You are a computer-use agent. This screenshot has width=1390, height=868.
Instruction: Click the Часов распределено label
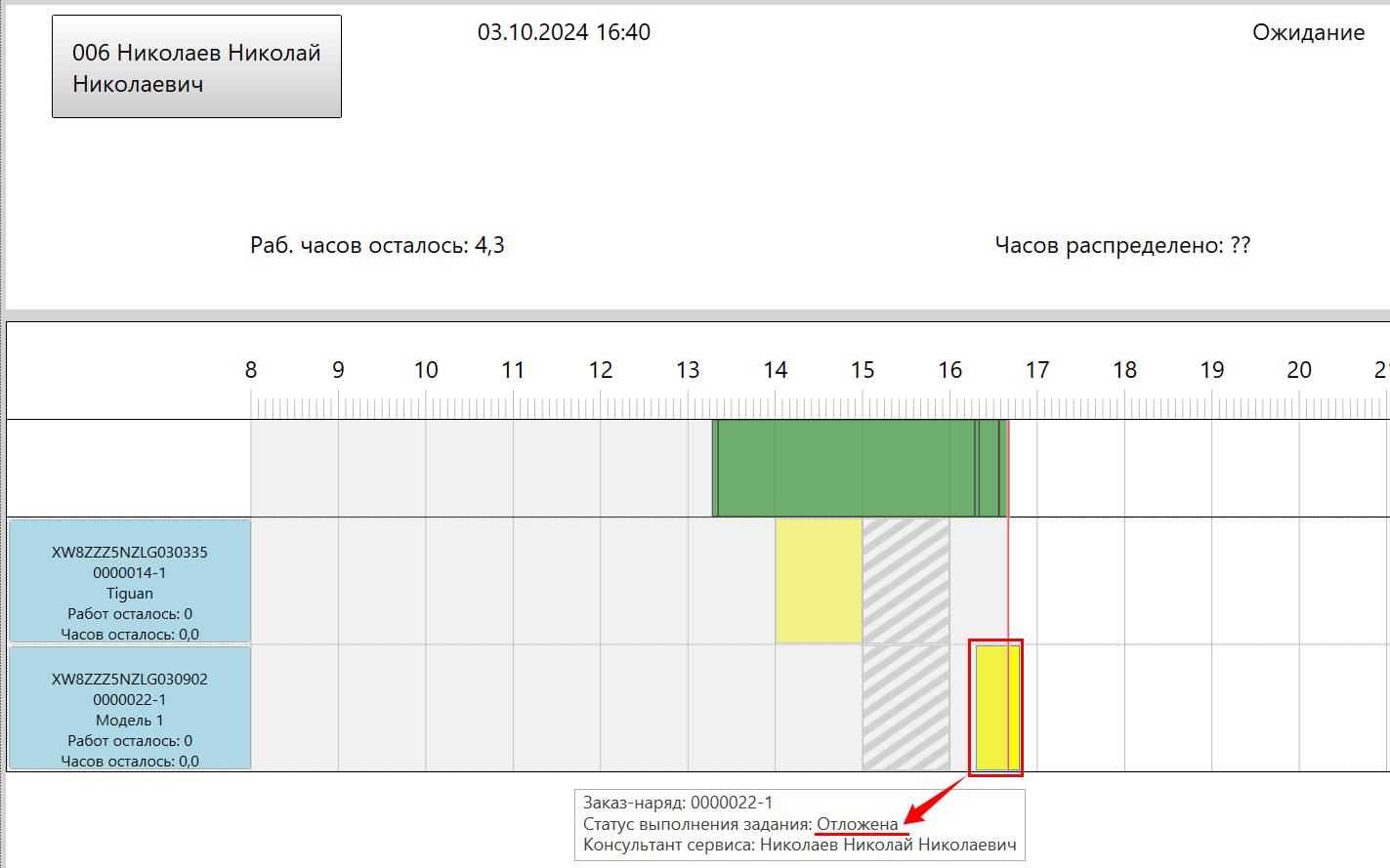click(x=1122, y=245)
